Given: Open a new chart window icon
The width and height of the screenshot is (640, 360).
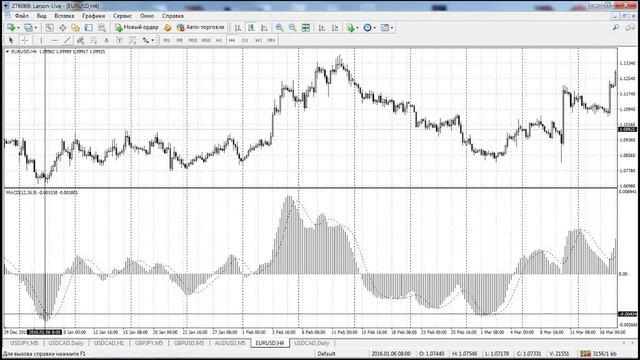Looking at the screenshot, I should click(x=11, y=28).
